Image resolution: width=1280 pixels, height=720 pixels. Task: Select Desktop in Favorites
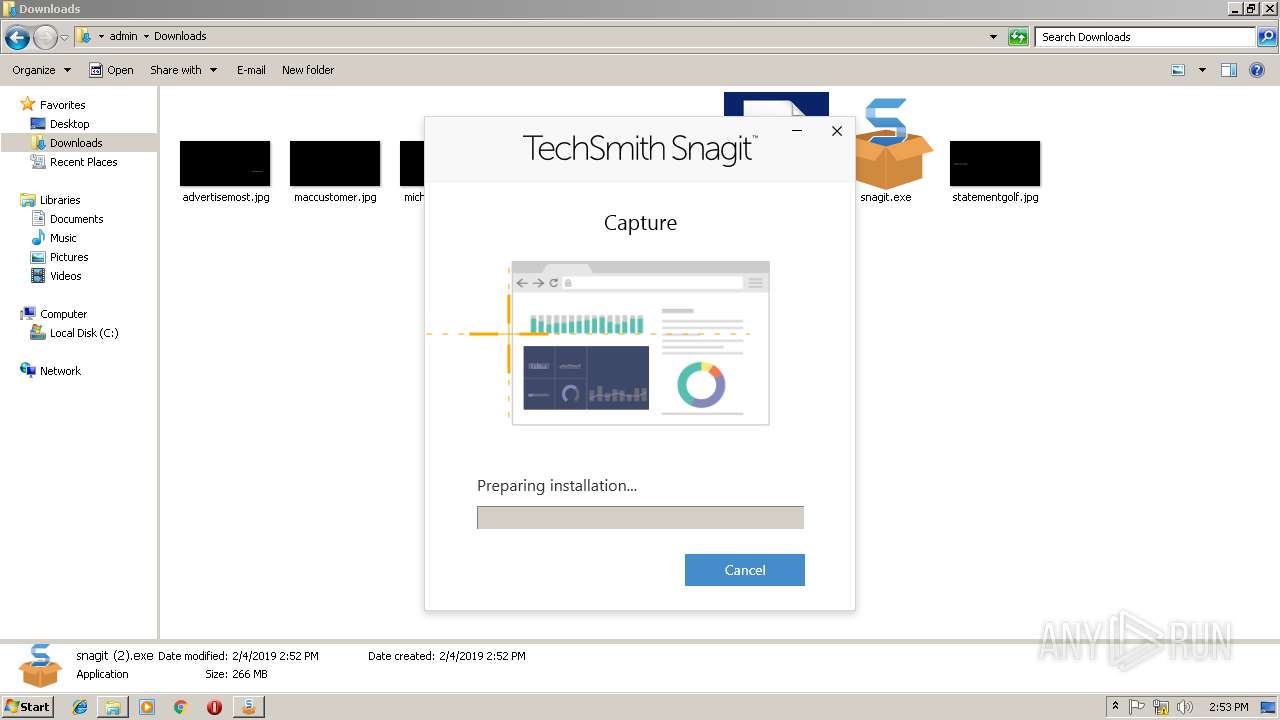(69, 124)
